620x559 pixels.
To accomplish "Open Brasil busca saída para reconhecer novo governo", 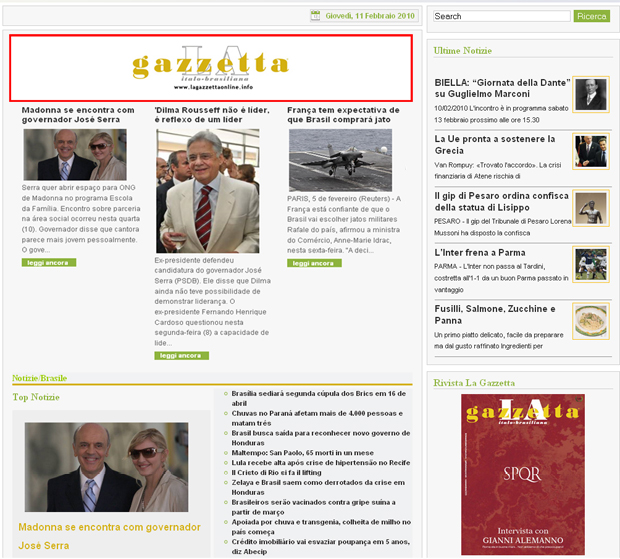I will pyautogui.click(x=321, y=438).
